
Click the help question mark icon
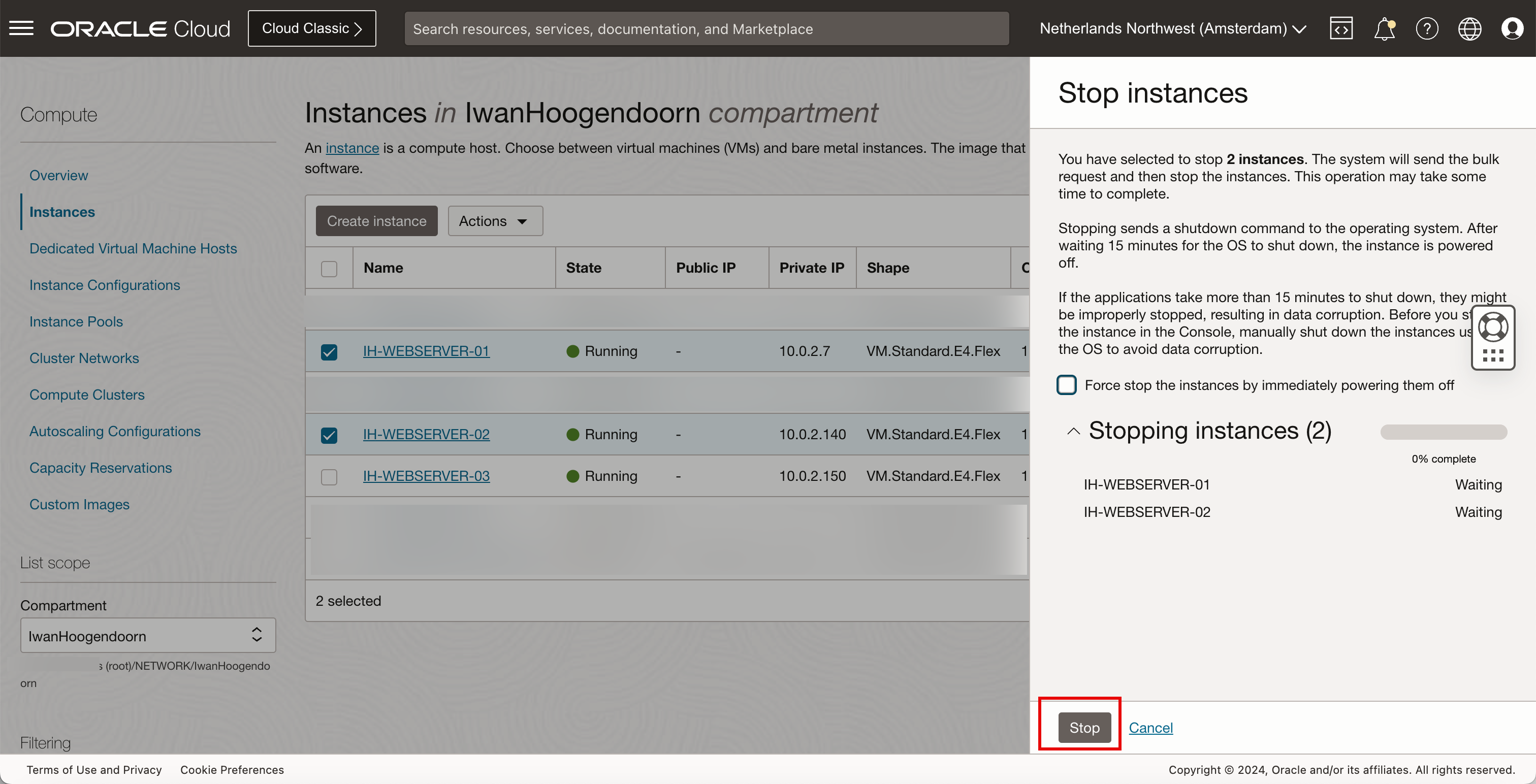[x=1427, y=28]
